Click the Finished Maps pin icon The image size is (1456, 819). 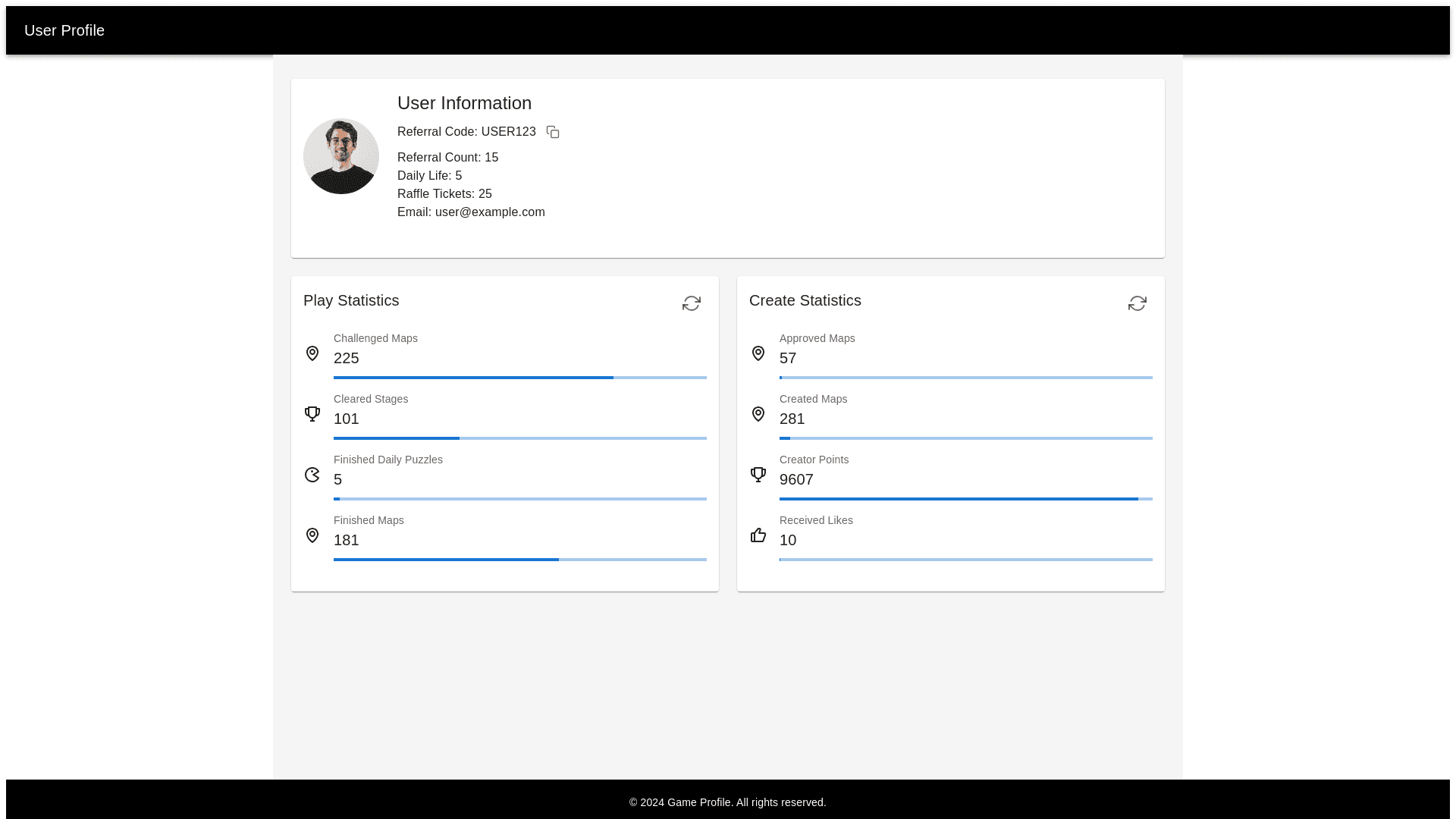pyautogui.click(x=312, y=535)
